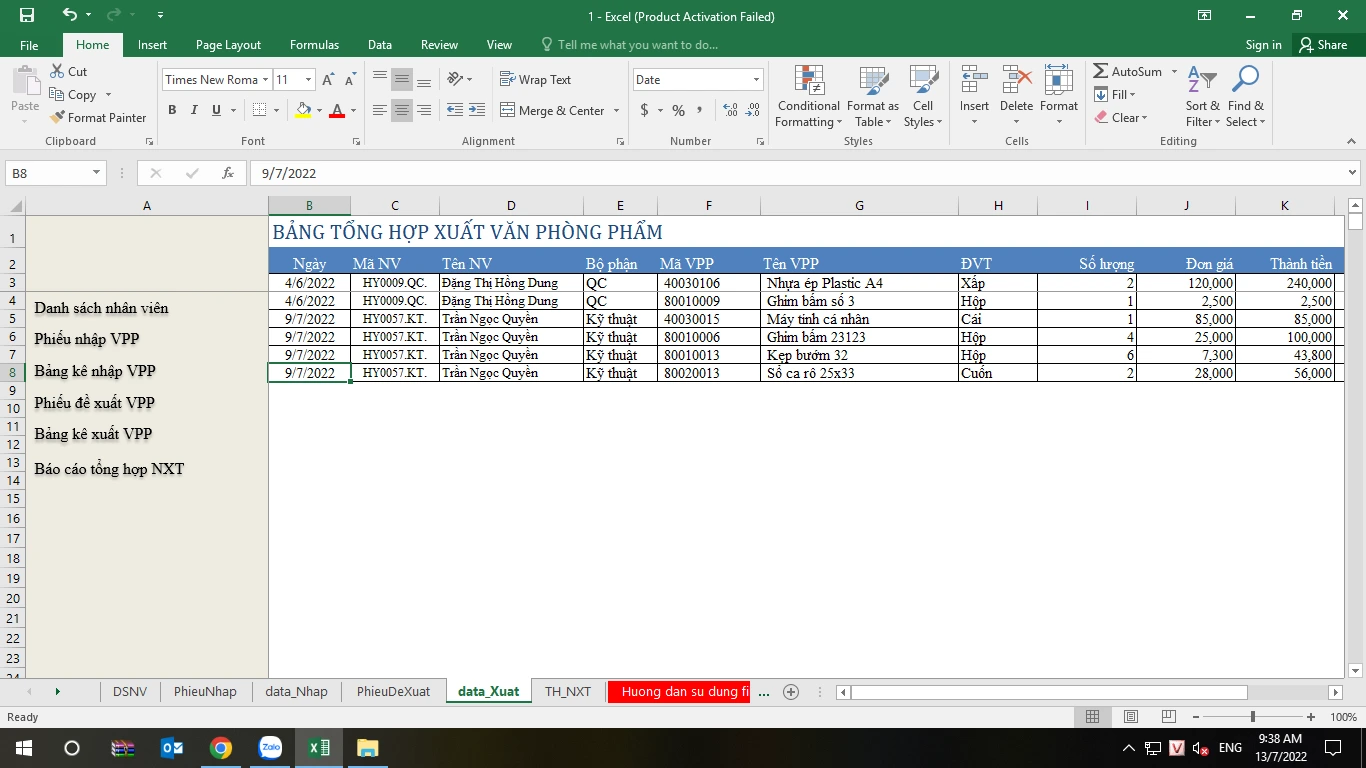Toggle Italic formatting
Image resolution: width=1366 pixels, height=768 pixels.
tap(194, 110)
